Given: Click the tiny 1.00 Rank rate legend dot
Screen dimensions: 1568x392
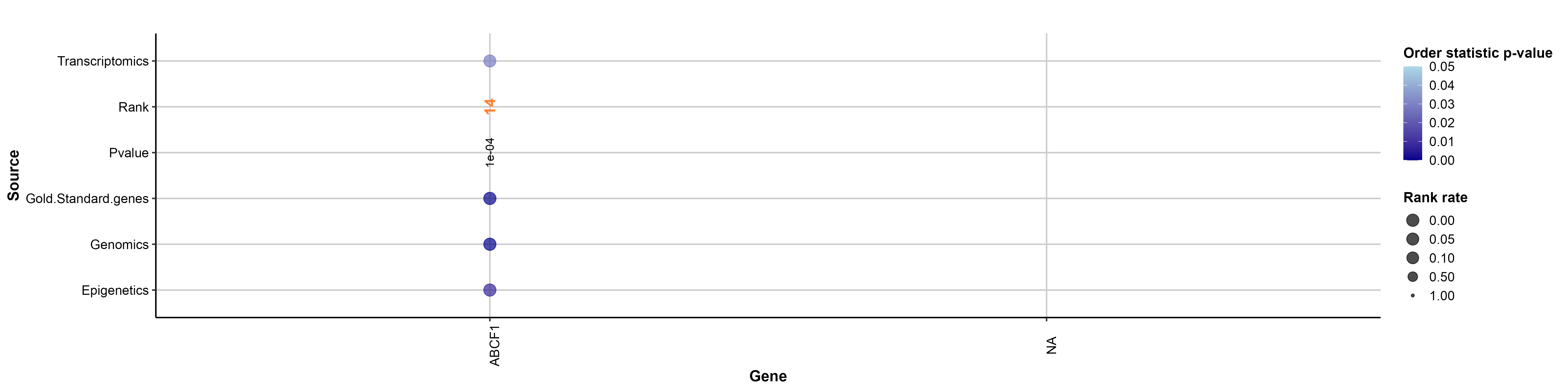Looking at the screenshot, I should click(x=1413, y=296).
